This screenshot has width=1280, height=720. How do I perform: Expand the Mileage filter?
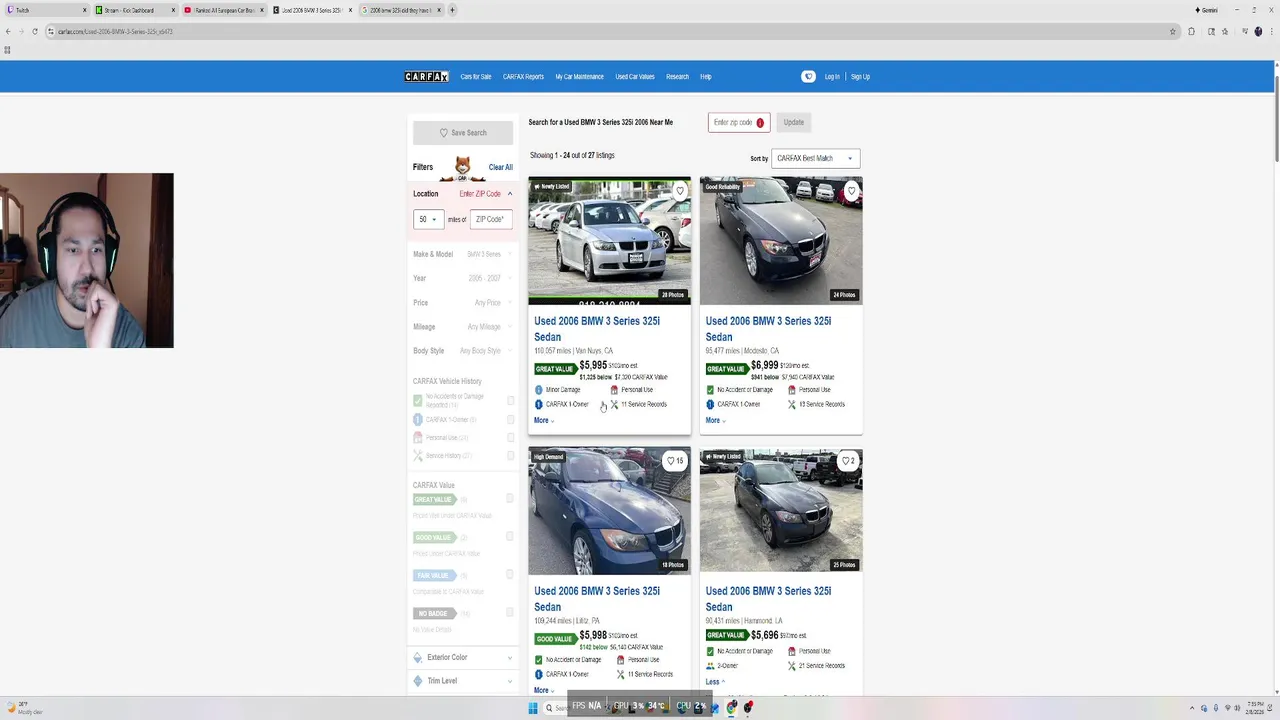[x=462, y=327]
